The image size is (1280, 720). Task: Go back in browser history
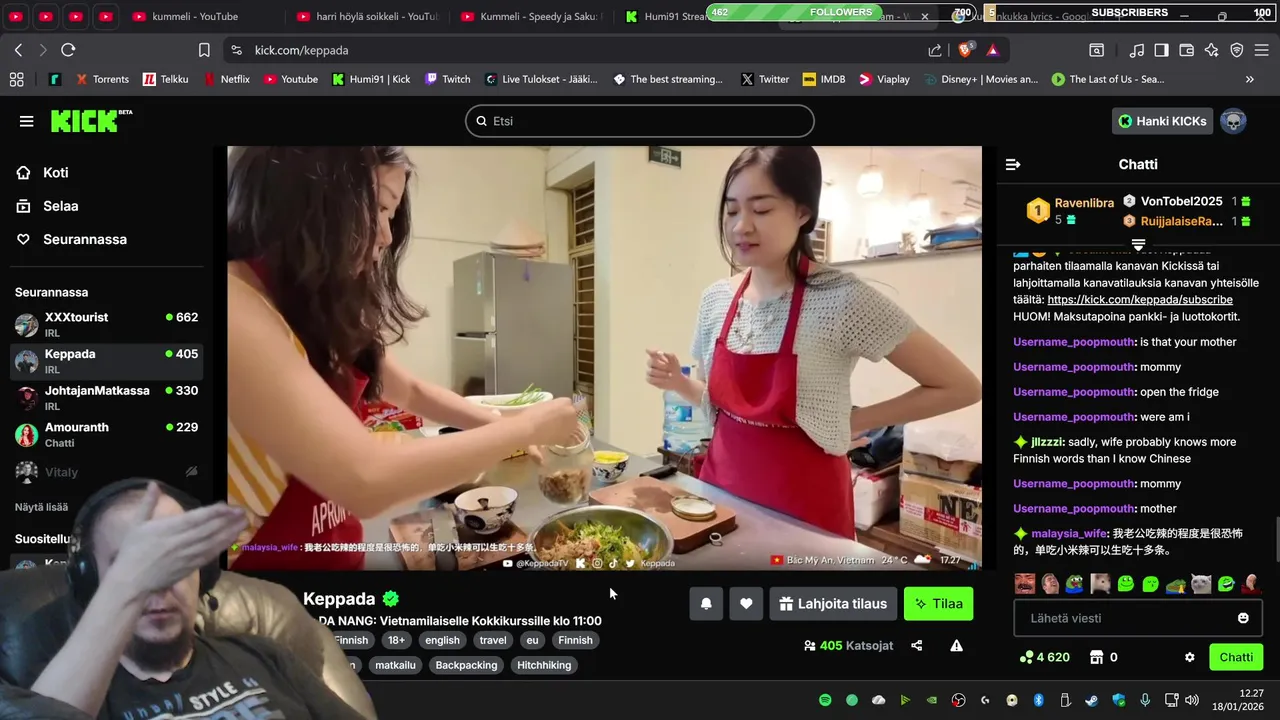point(18,50)
